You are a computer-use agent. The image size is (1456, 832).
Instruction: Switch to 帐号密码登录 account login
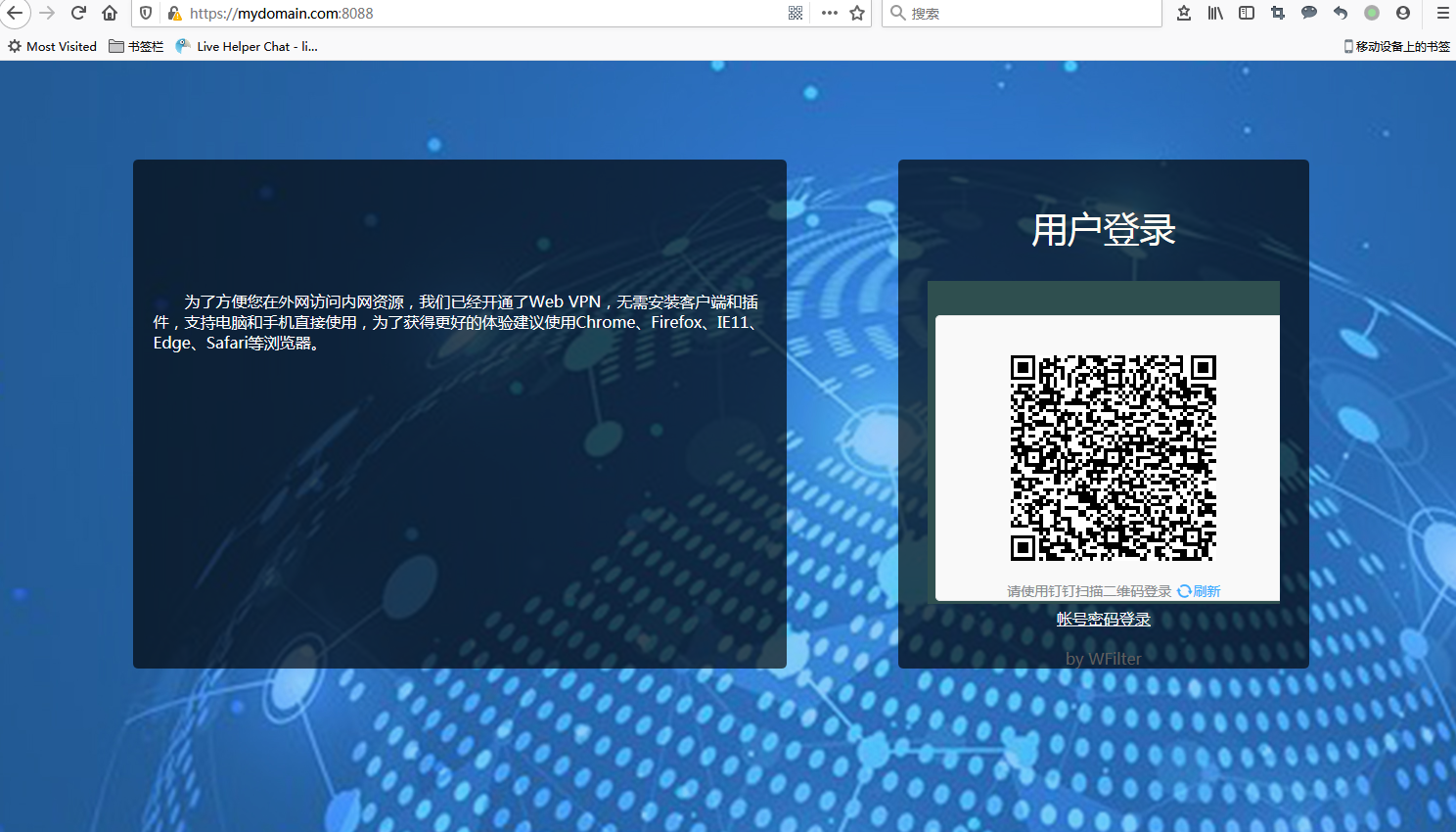1103,619
